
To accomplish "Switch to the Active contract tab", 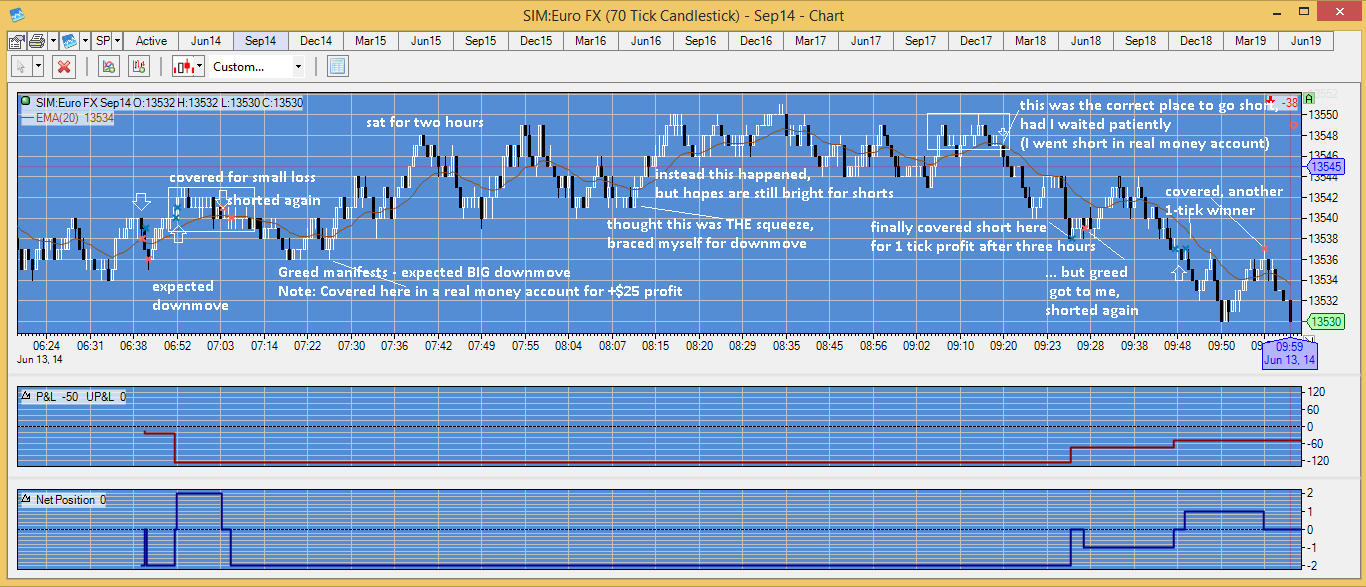I will click(151, 41).
